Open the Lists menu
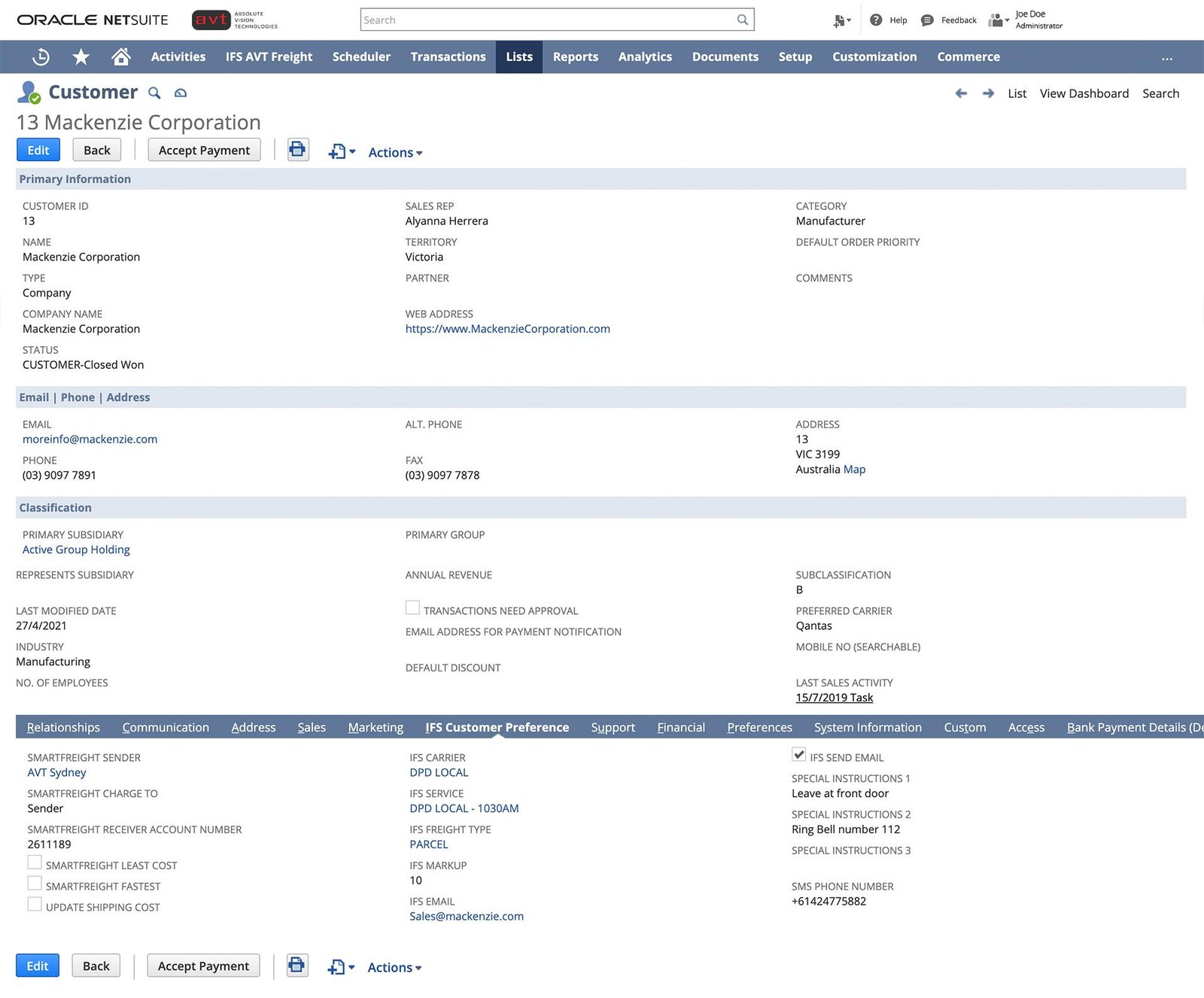The image size is (1204, 998). (519, 56)
